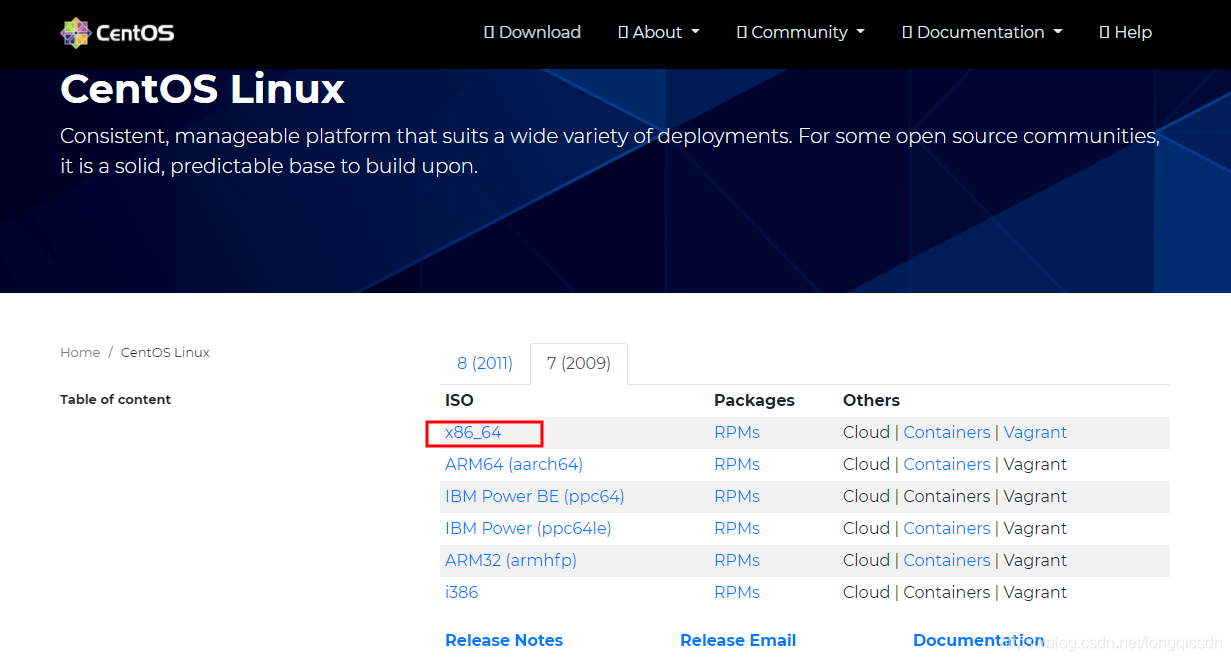
Task: Click Cloud in the i386 row
Action: tap(866, 592)
